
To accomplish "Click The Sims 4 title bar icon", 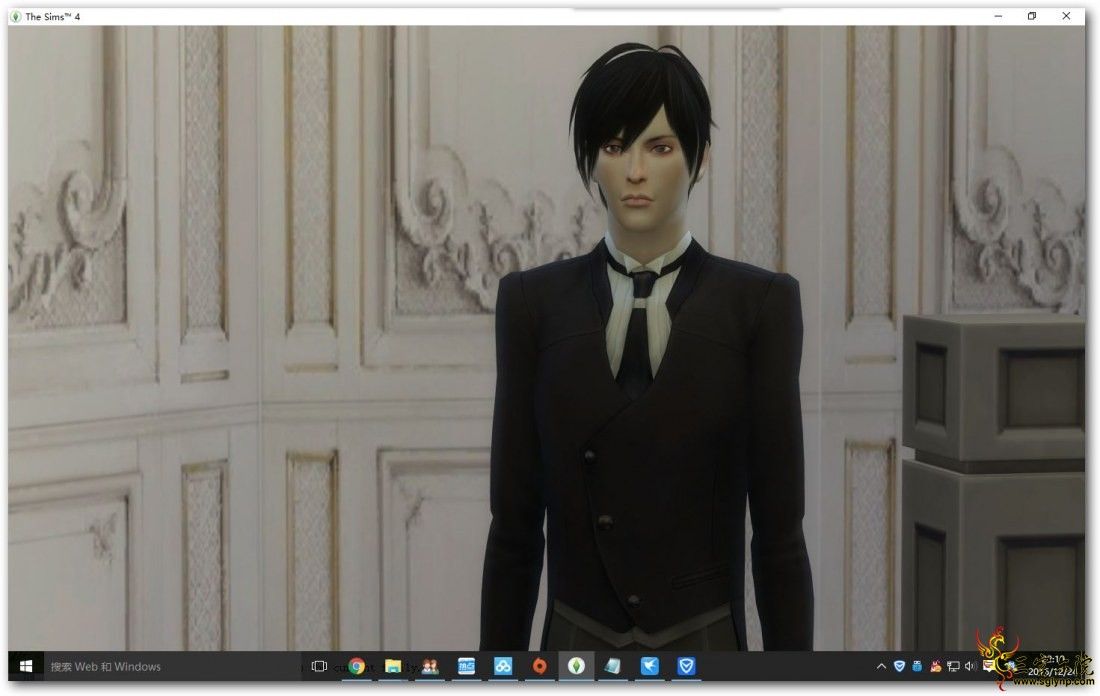I will point(15,16).
